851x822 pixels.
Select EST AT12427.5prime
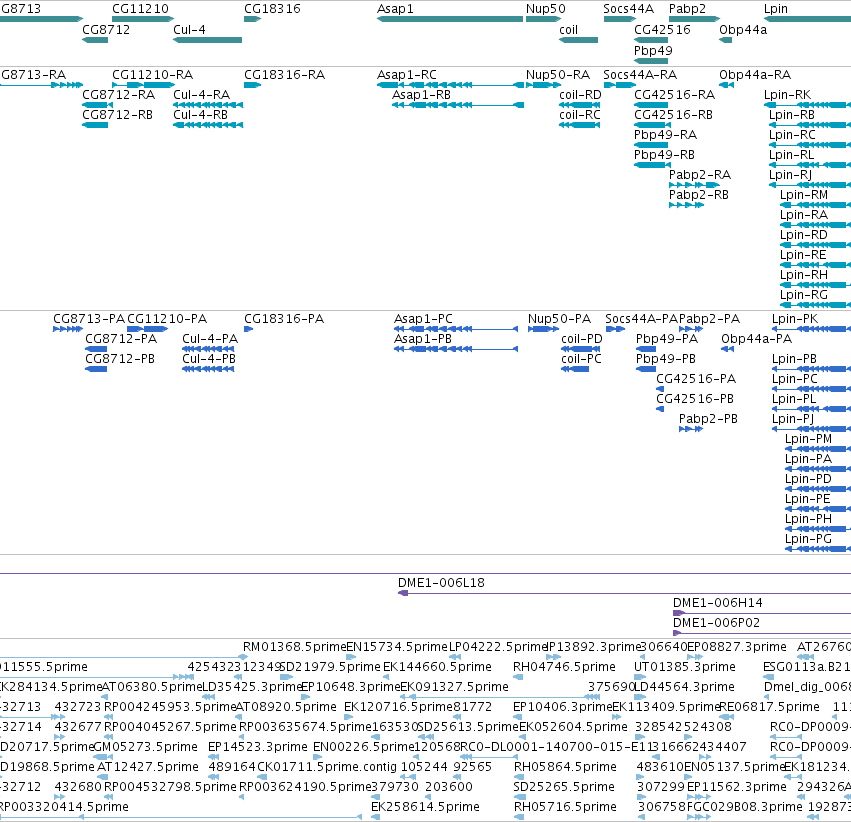click(x=148, y=767)
